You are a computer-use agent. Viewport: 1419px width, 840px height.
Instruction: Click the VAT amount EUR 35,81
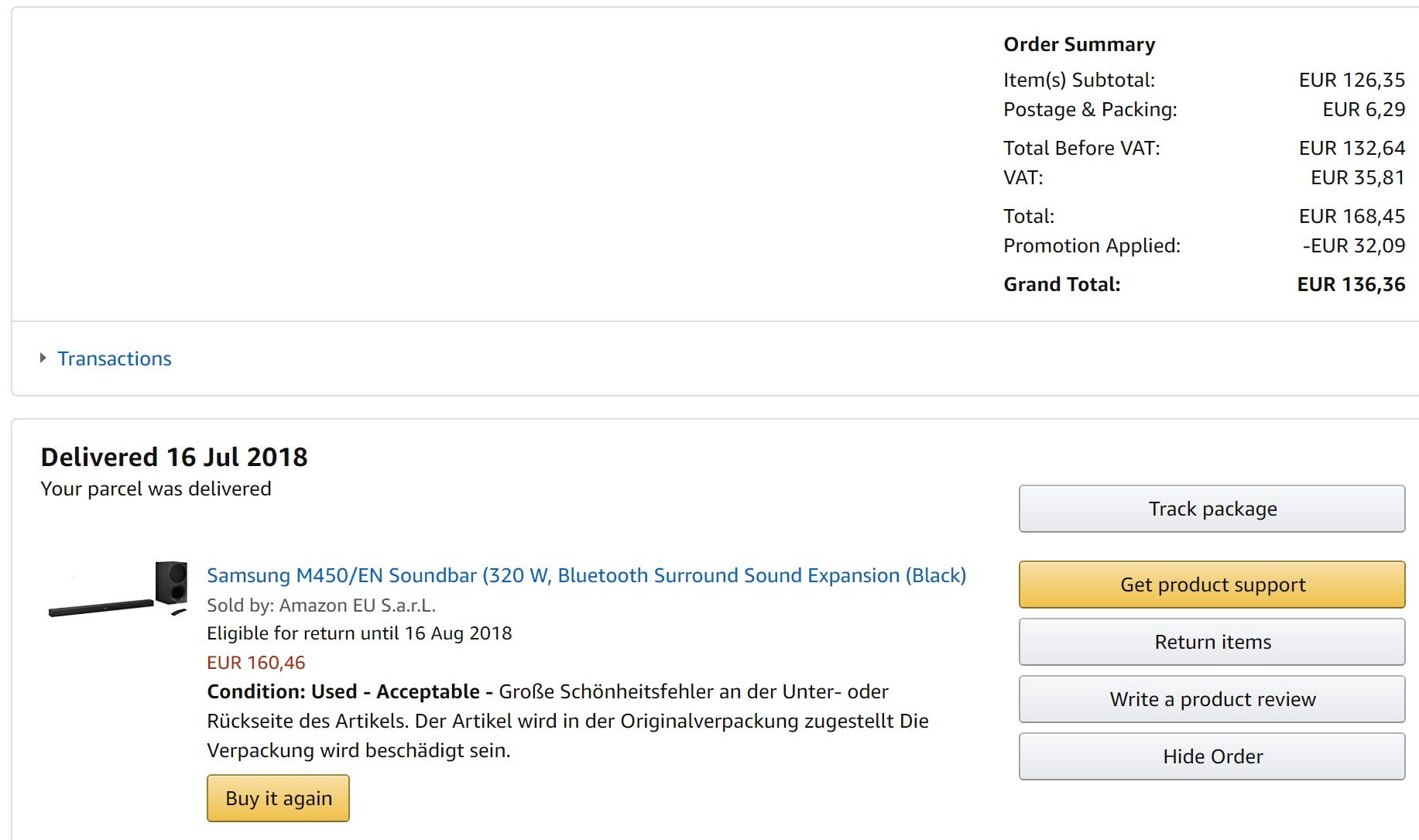[x=1357, y=177]
